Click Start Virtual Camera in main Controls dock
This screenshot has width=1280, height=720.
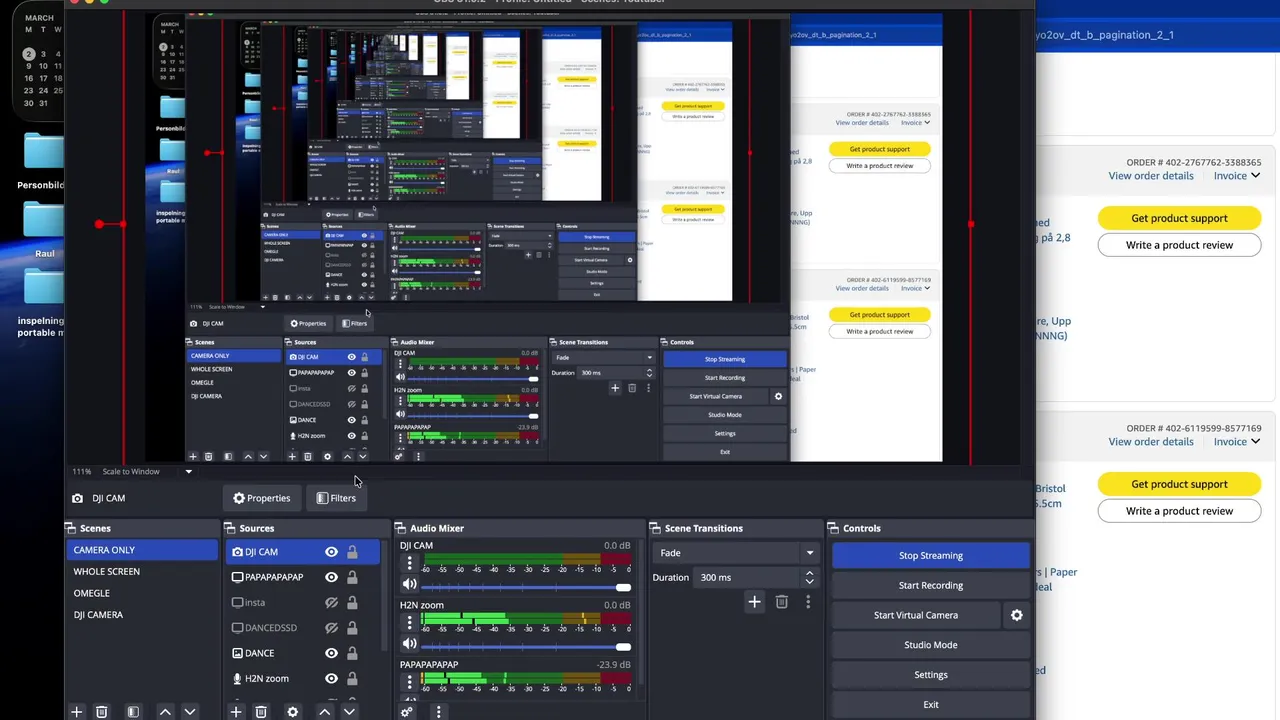[x=916, y=615]
